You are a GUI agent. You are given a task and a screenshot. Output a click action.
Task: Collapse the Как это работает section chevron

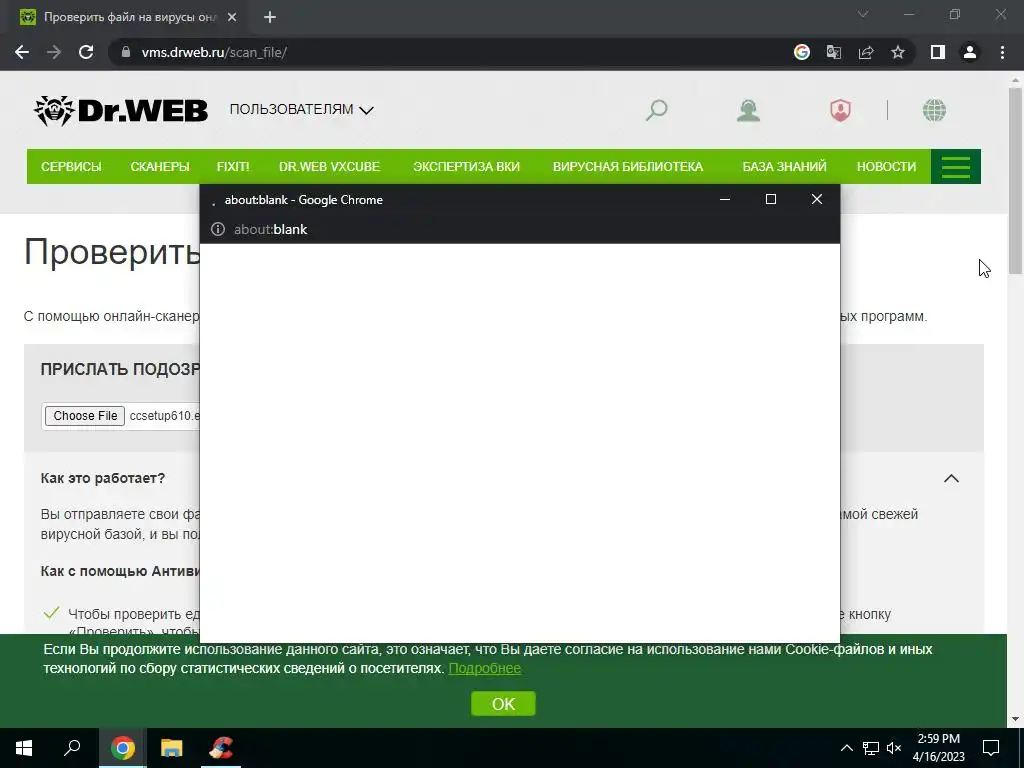(x=952, y=479)
